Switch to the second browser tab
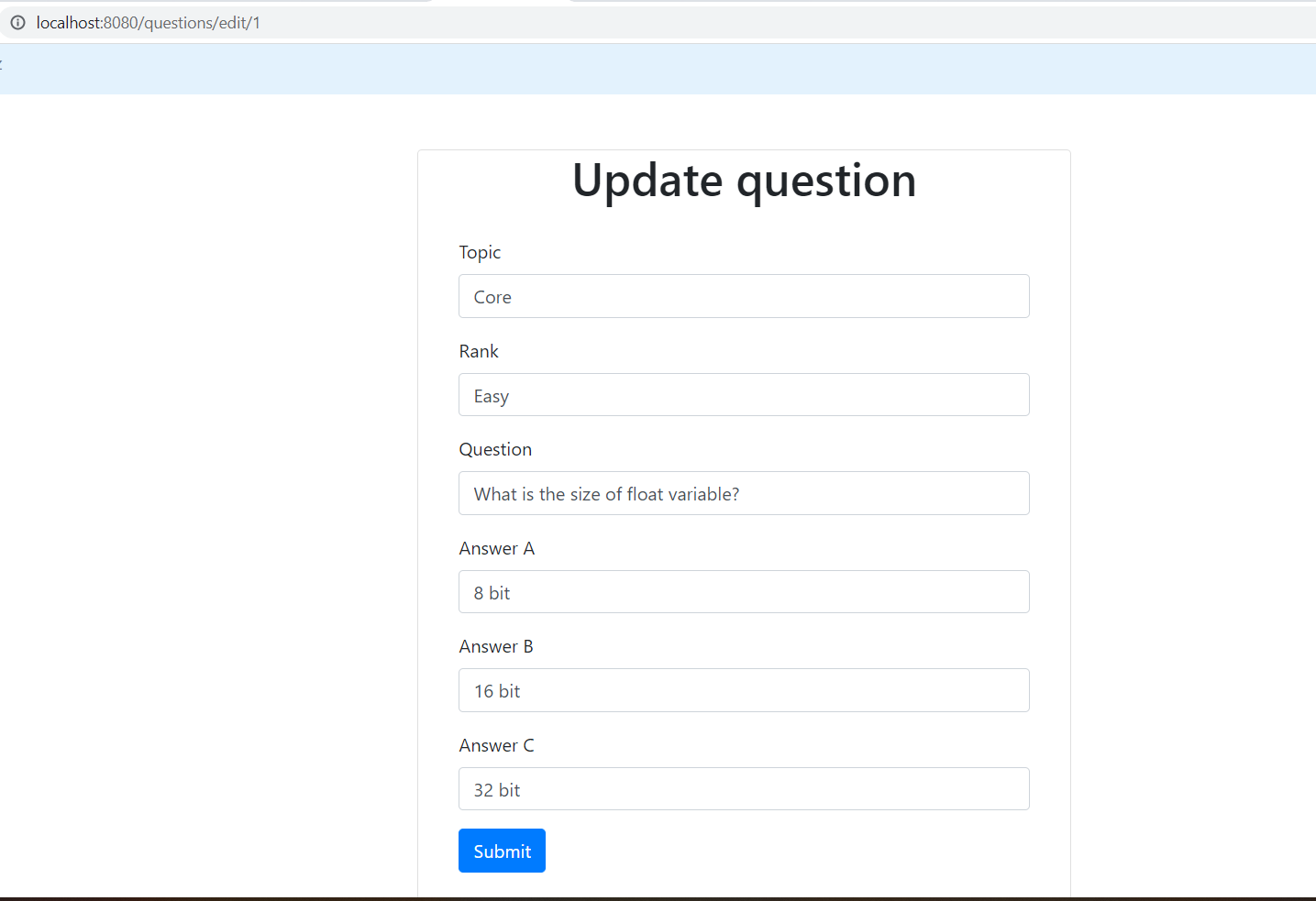Viewport: 1316px width, 901px height. pos(500,4)
